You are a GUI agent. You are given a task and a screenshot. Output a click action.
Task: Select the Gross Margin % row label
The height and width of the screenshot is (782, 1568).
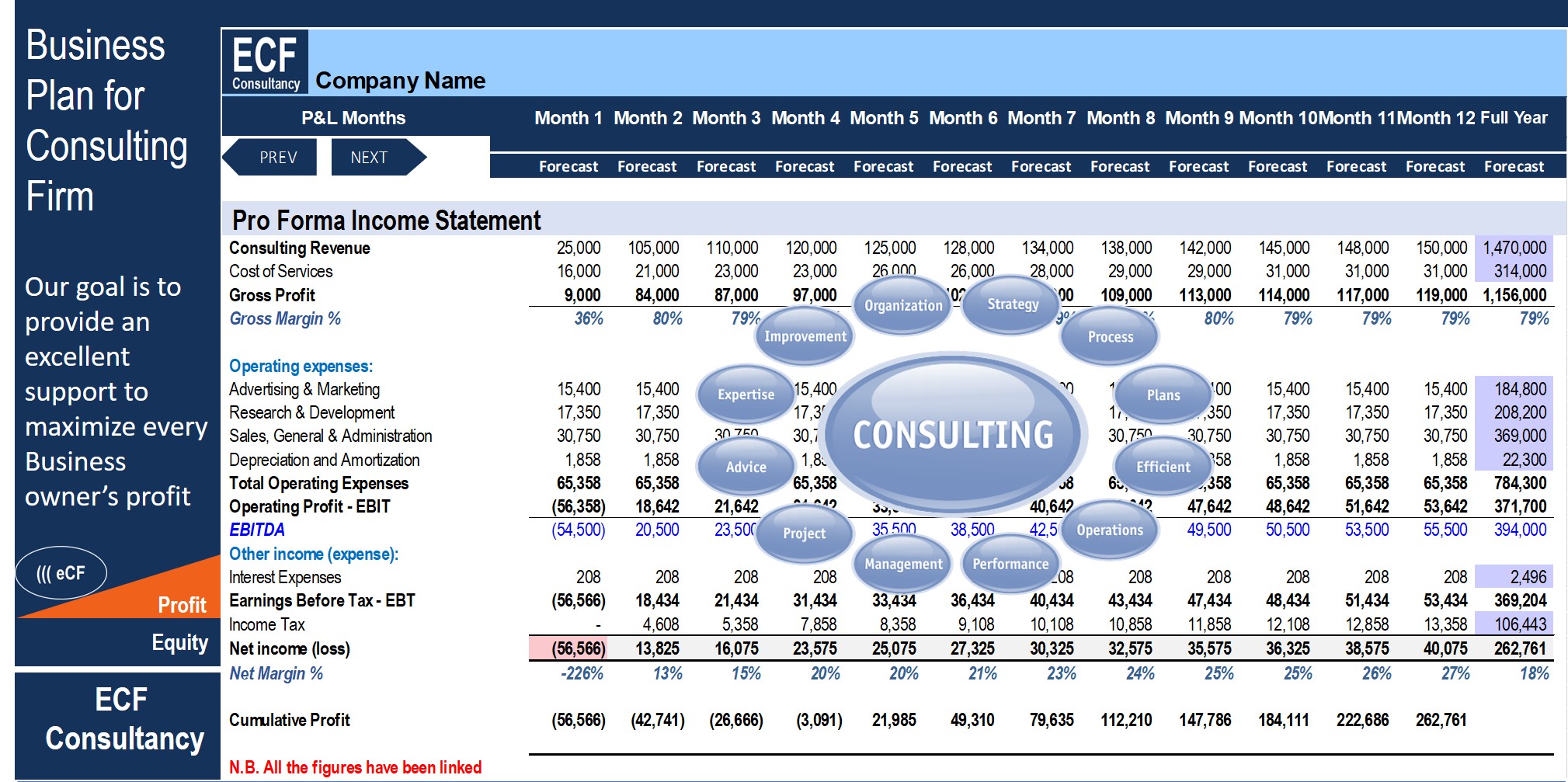click(x=284, y=318)
